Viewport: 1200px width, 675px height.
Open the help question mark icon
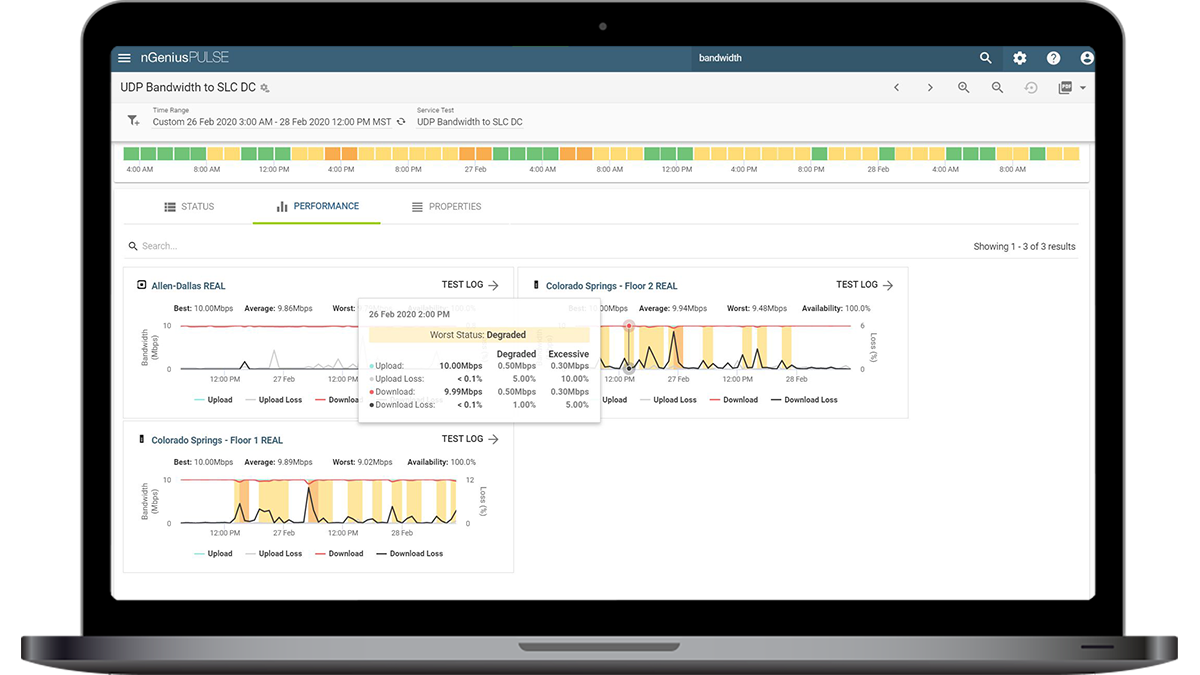pyautogui.click(x=1053, y=58)
